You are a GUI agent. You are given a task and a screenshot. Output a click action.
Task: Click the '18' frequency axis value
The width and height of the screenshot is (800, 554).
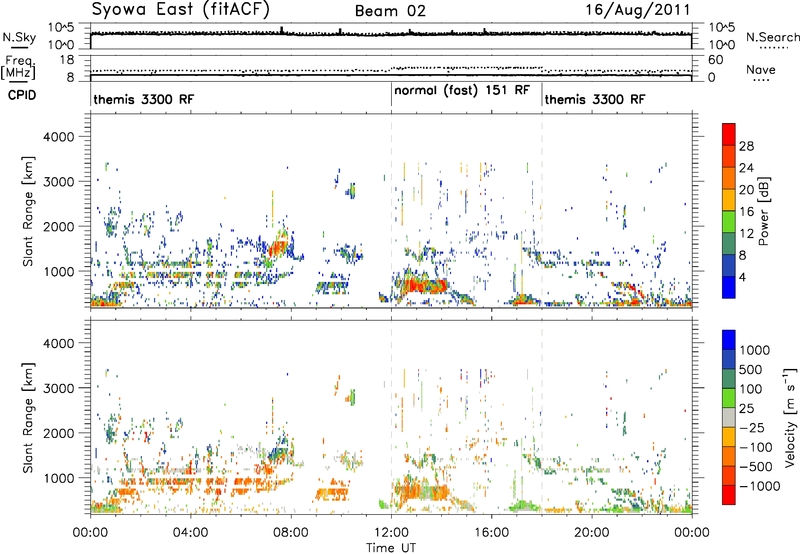(67, 60)
